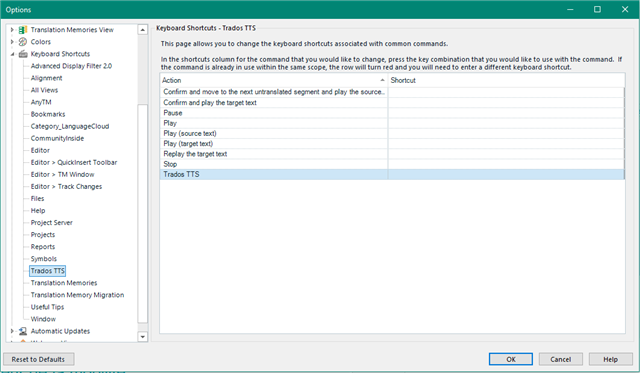The height and width of the screenshot is (373, 640).
Task: Sort by the Action column header
Action: tap(273, 80)
